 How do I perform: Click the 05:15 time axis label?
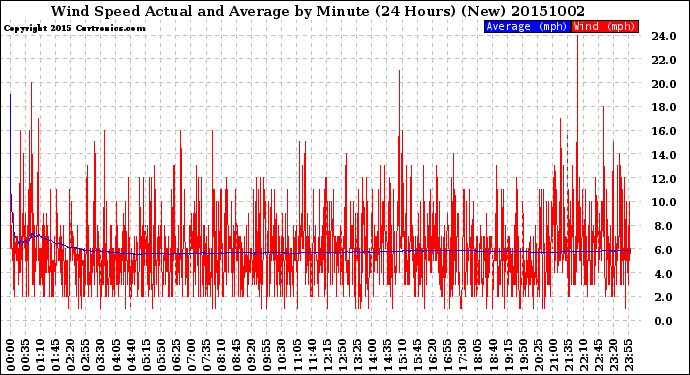pyautogui.click(x=146, y=355)
